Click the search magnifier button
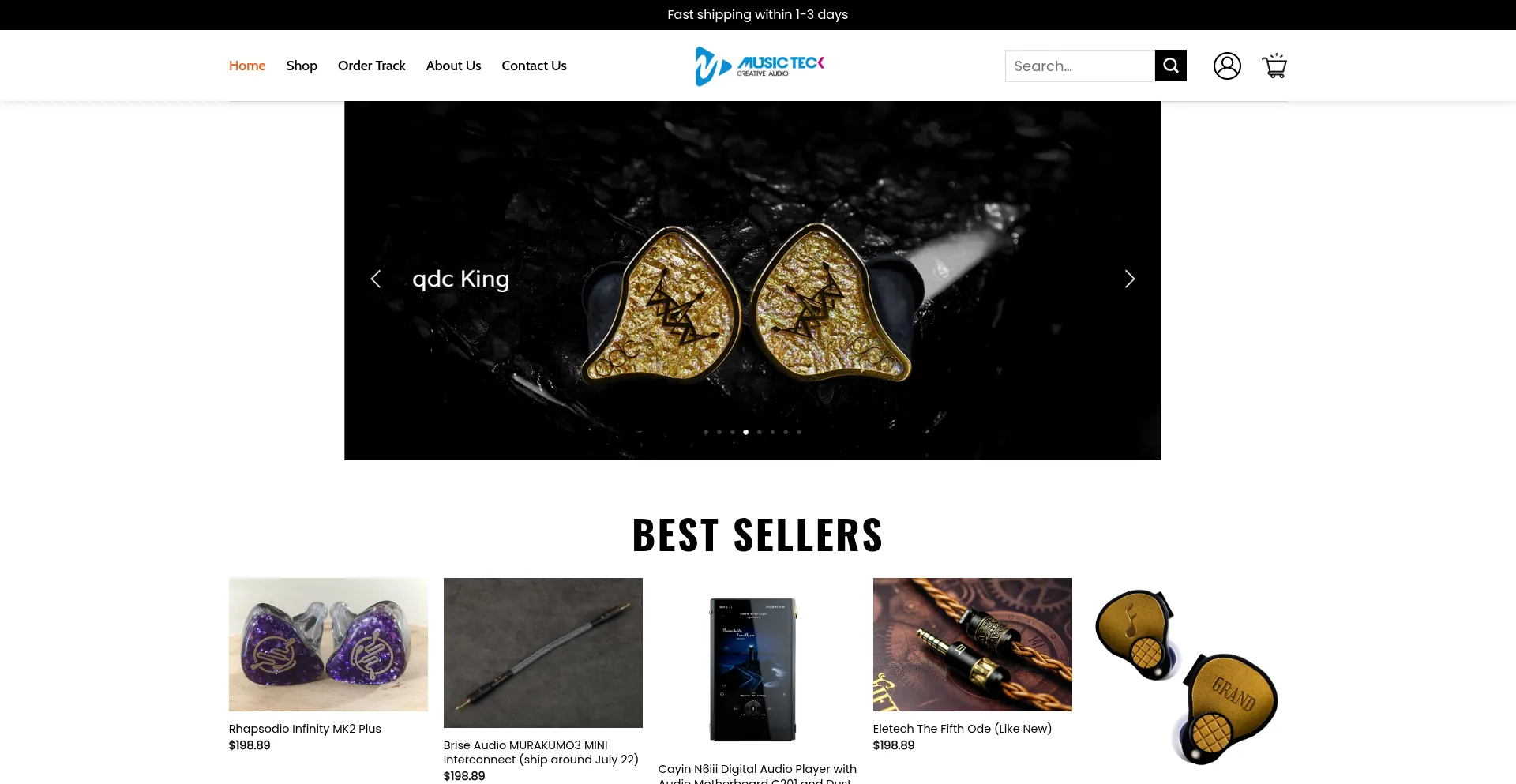 point(1170,66)
